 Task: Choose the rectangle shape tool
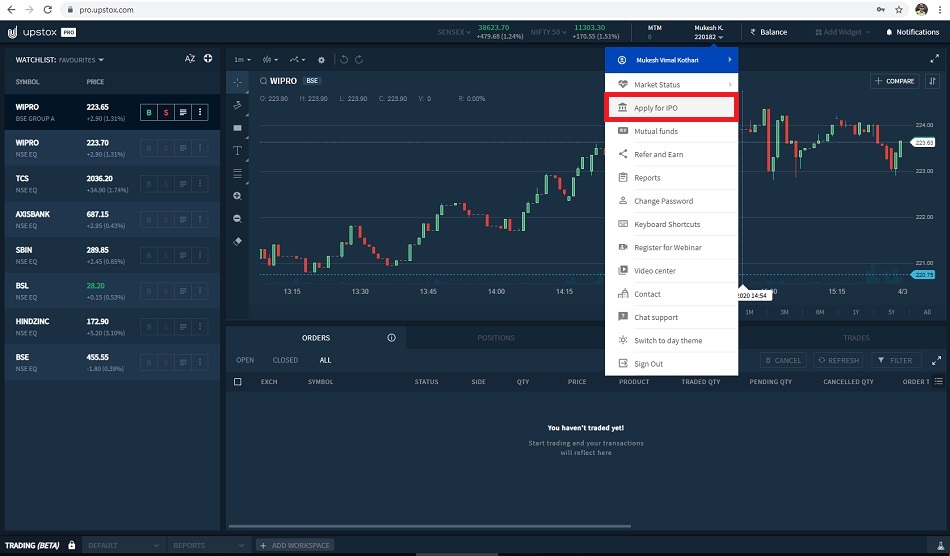pyautogui.click(x=238, y=128)
